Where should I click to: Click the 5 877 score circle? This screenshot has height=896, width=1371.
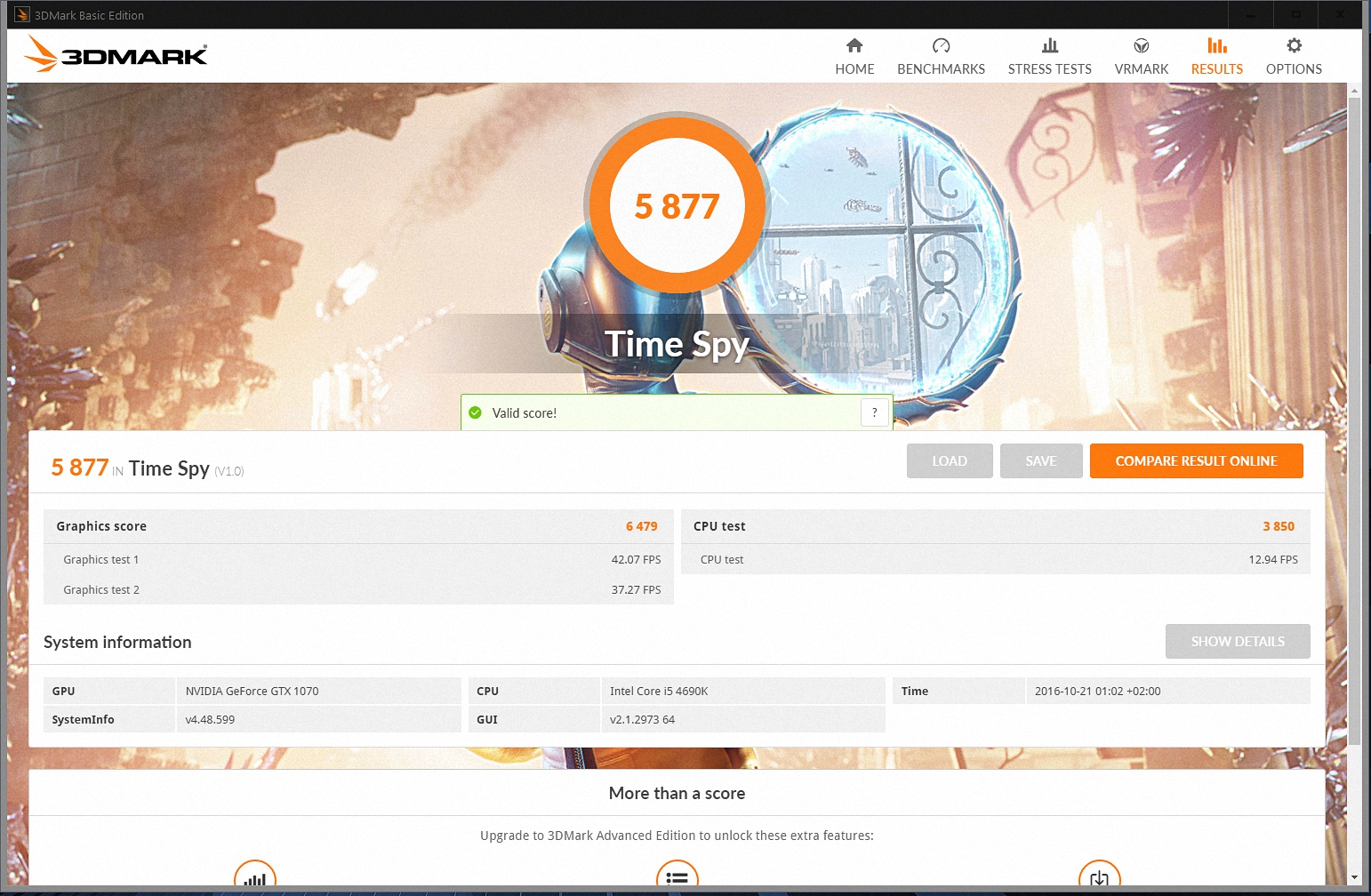coord(677,205)
